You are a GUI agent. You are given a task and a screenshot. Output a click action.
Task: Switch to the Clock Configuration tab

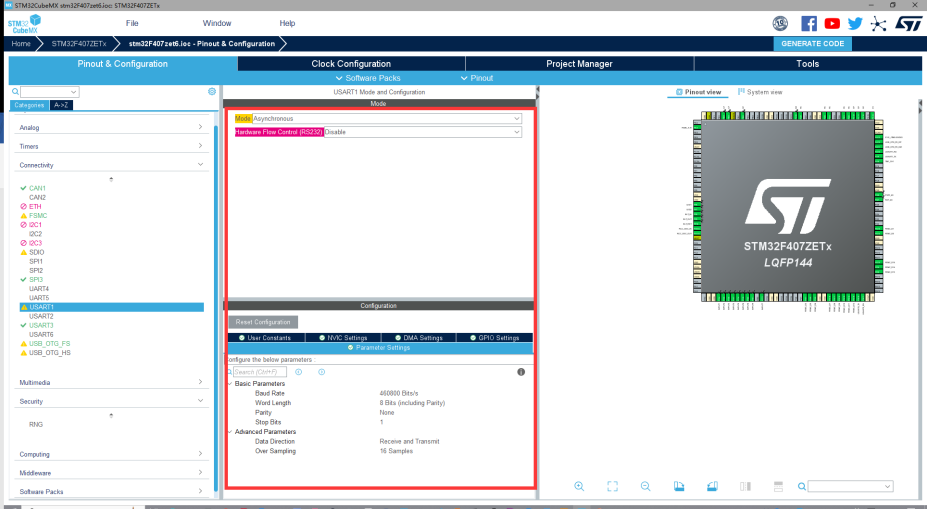351,64
